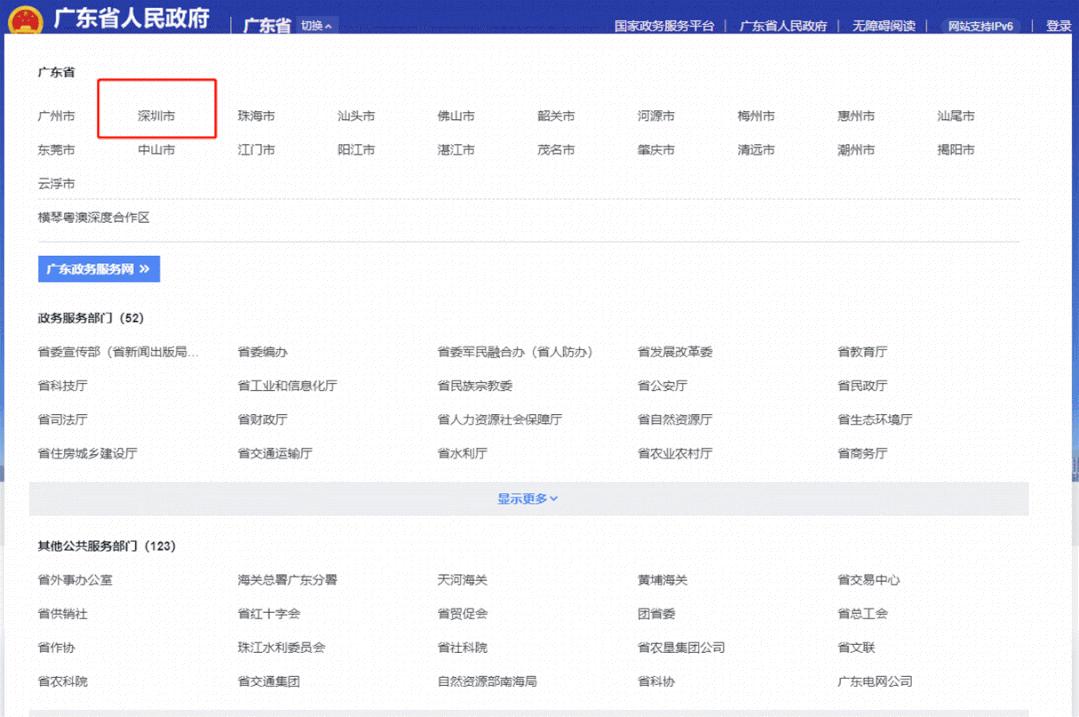Click the 广东省人民政府 top navigation link
The height and width of the screenshot is (717, 1079).
coord(783,26)
